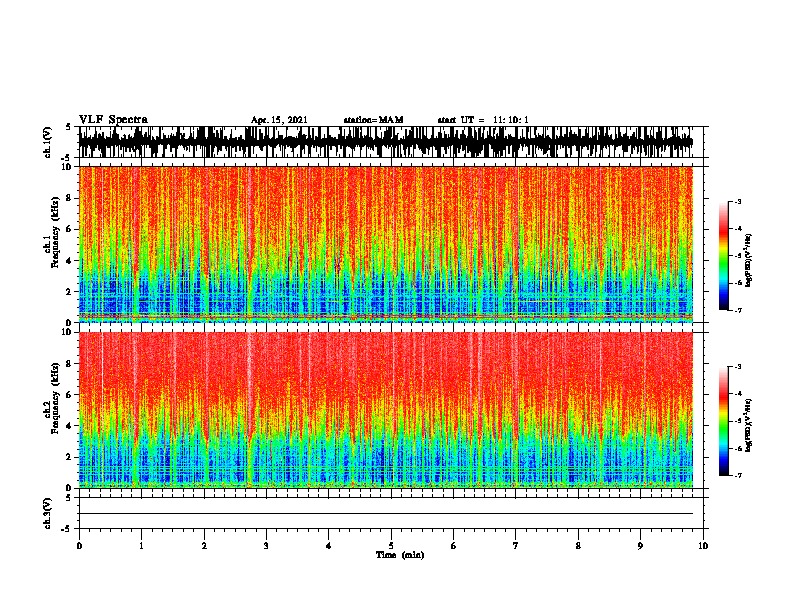Click the ch.2 spectrogram color bar
The image size is (792, 612).
pos(723,421)
